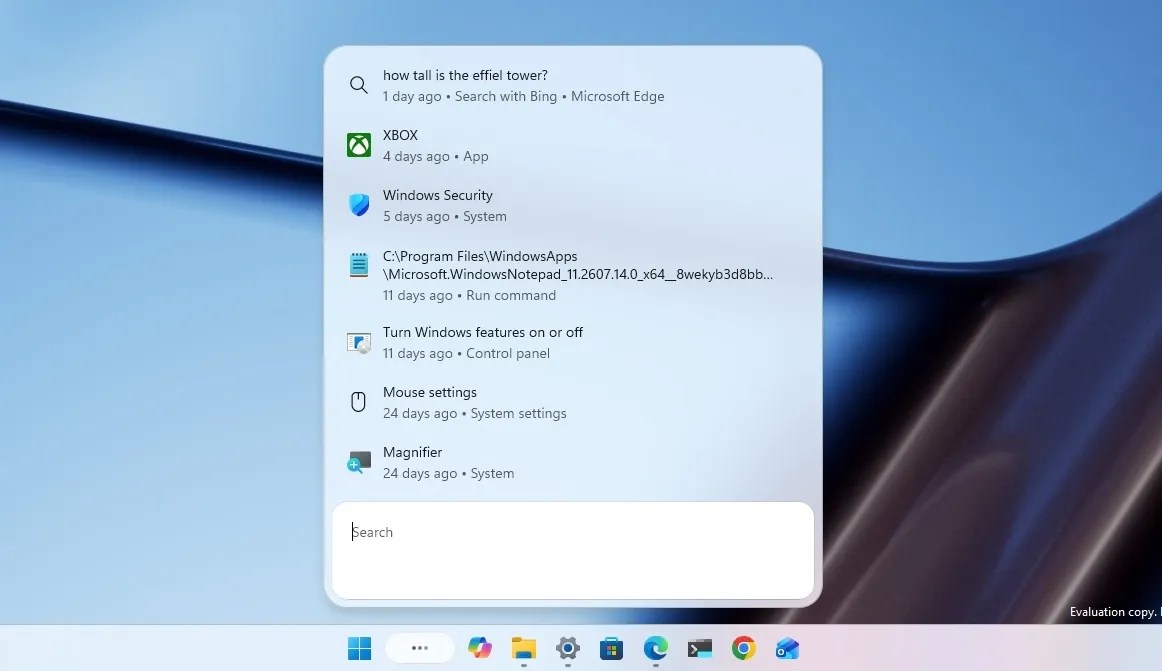The image size is (1162, 671).
Task: Click '24 days ago • System settings' subtitle
Action: [474, 414]
